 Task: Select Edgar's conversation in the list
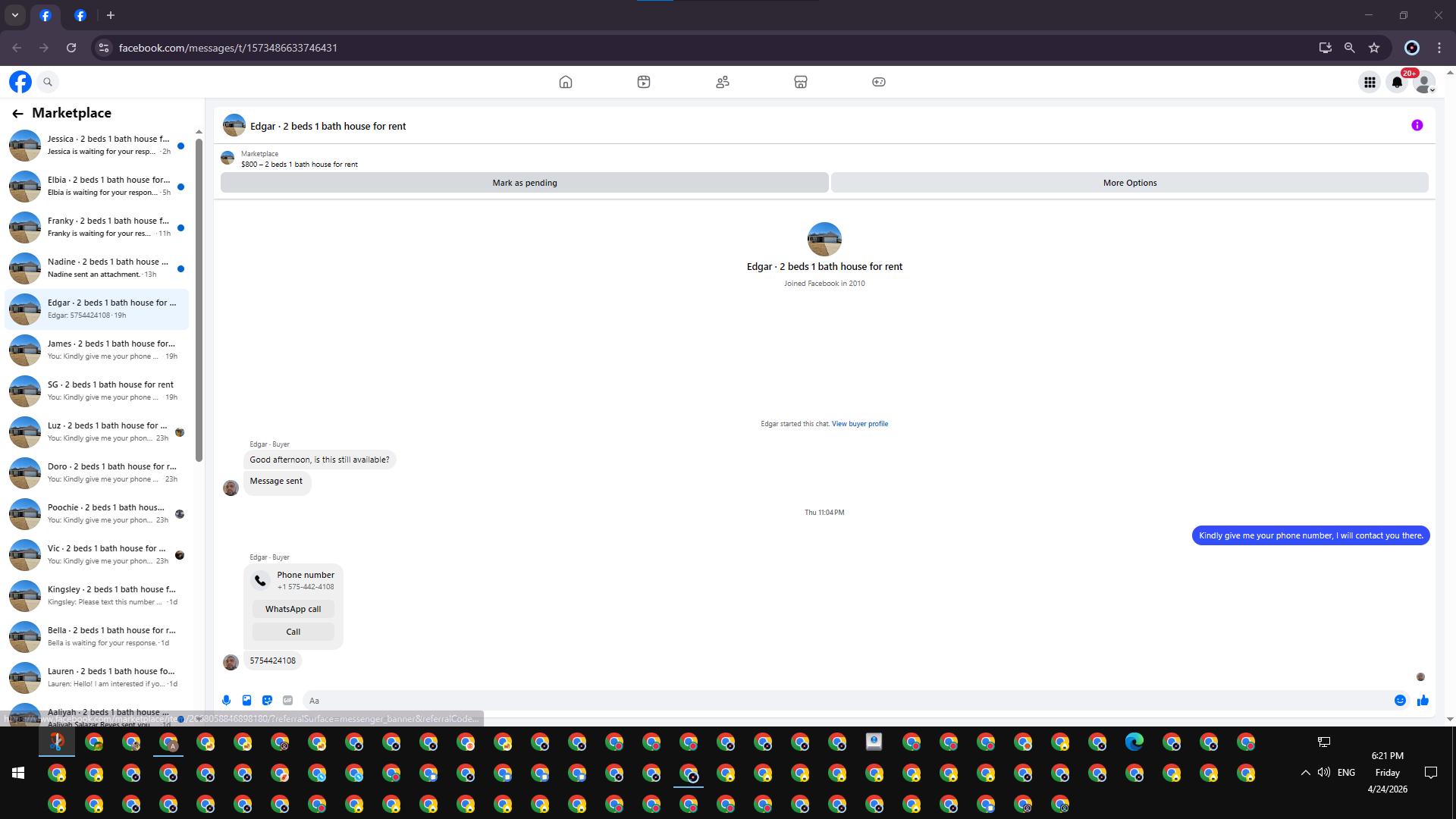(x=97, y=309)
